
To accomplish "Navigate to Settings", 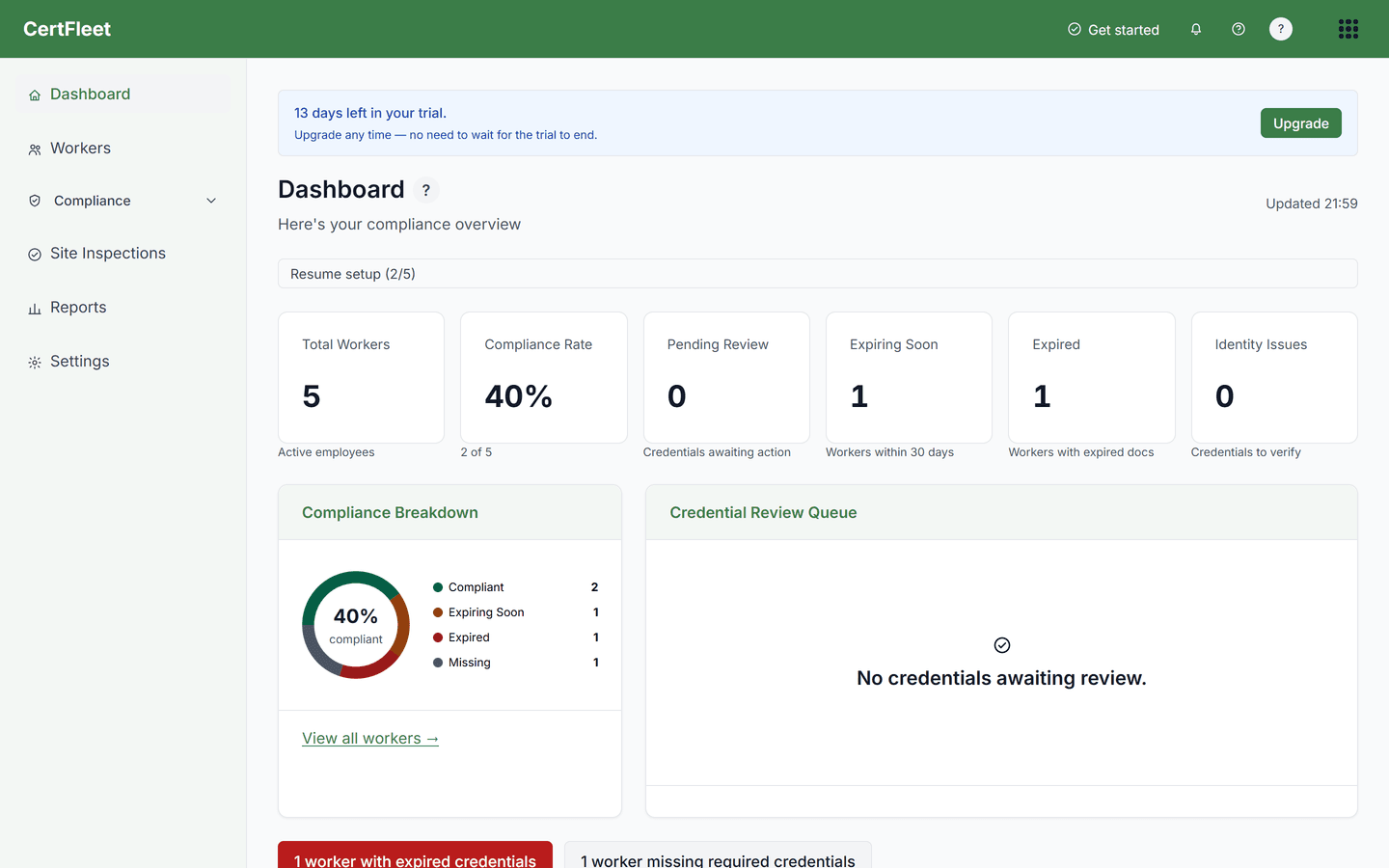I will [123, 362].
